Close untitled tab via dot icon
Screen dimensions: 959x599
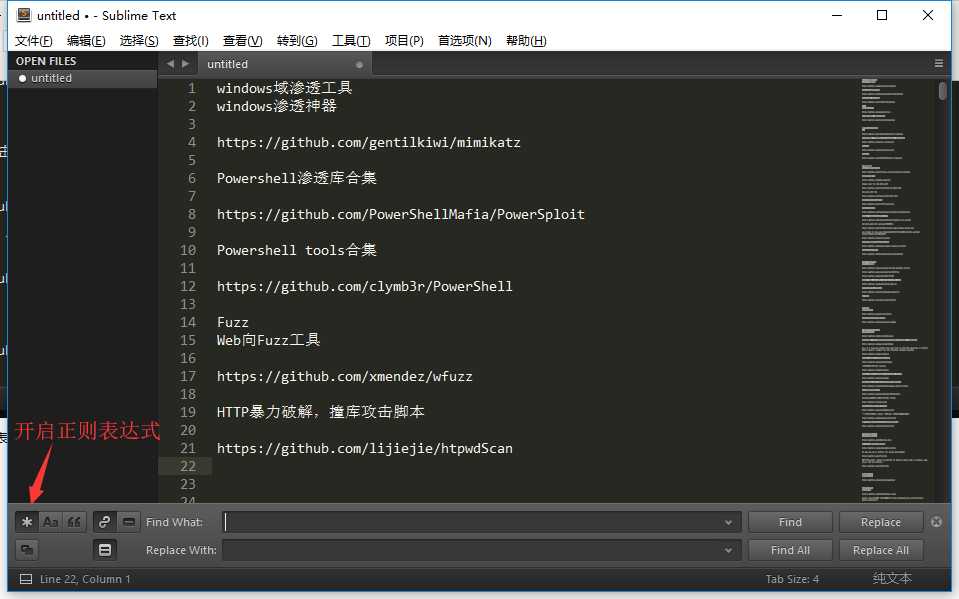tap(359, 64)
